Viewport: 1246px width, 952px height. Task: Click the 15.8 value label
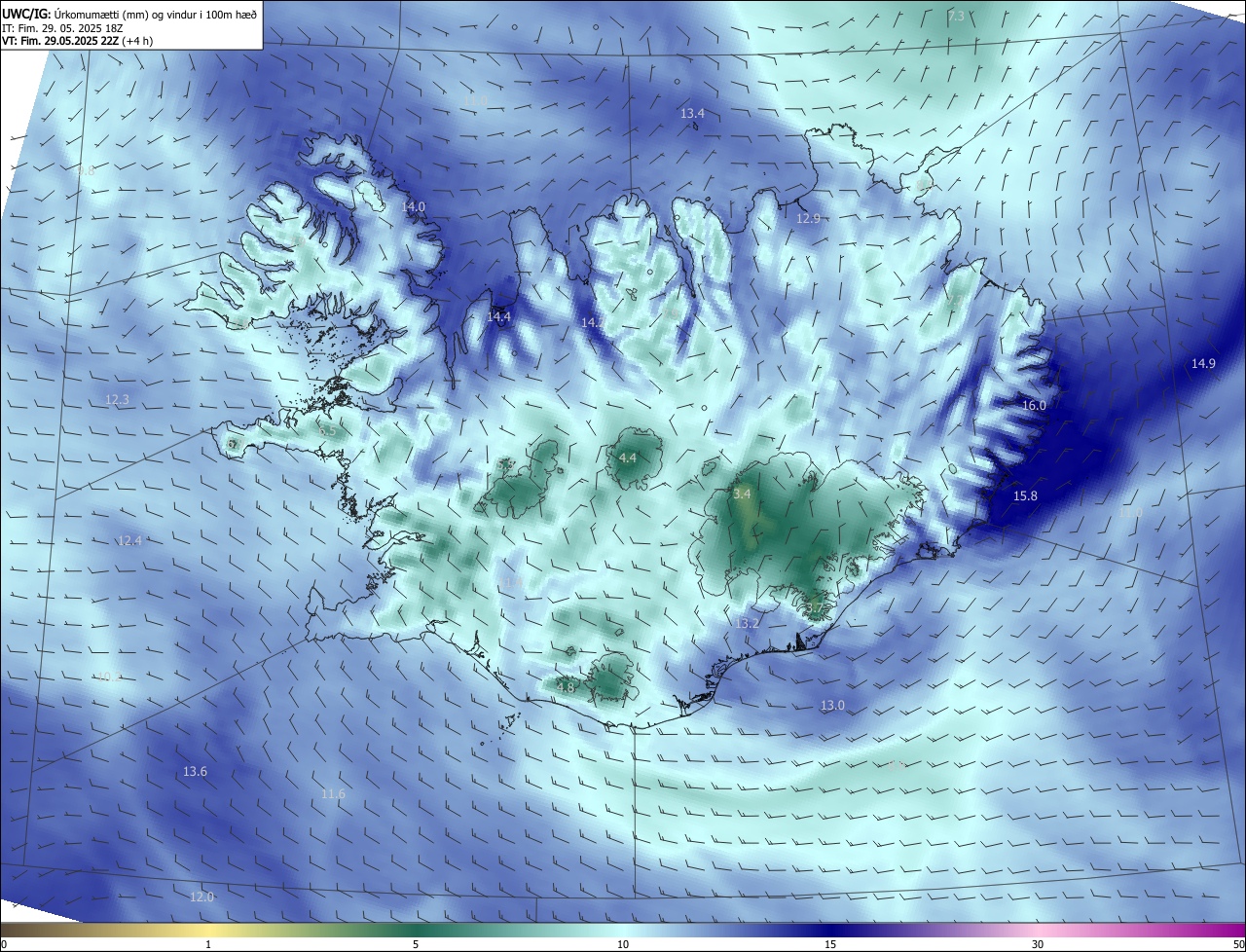1025,495
